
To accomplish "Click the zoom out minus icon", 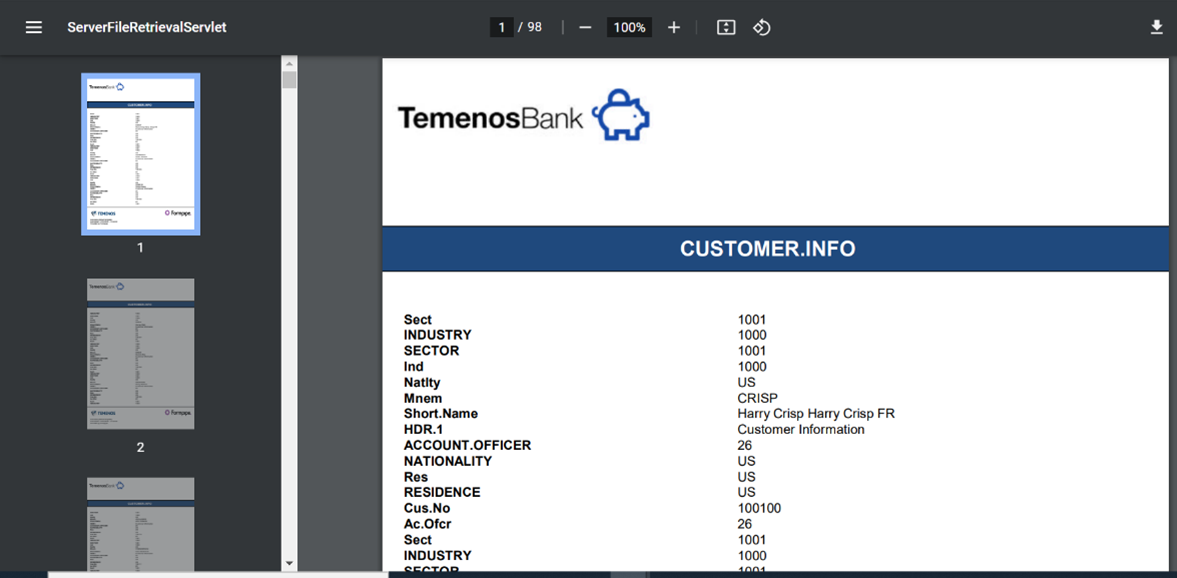I will (585, 27).
